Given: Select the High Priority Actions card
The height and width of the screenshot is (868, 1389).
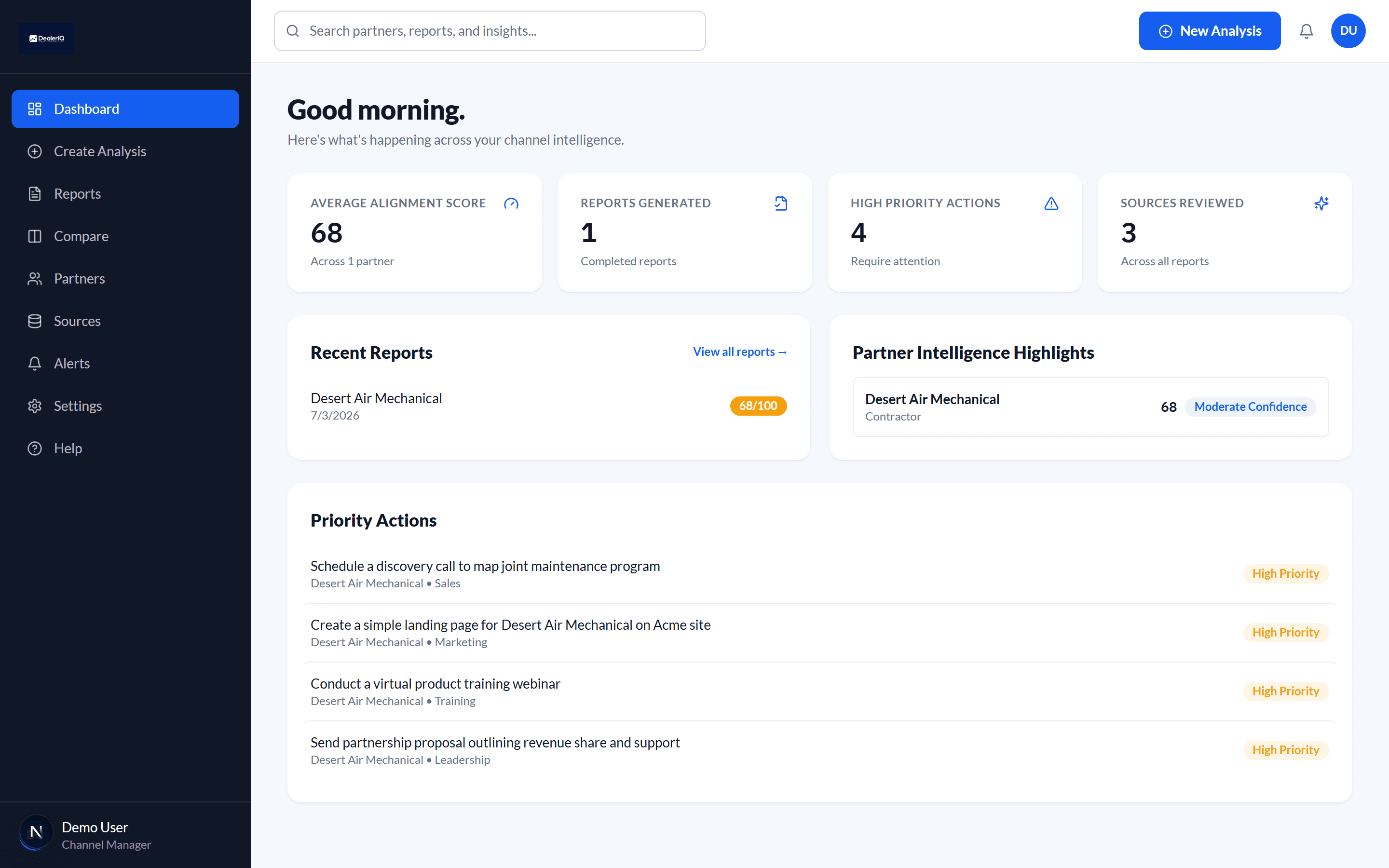Looking at the screenshot, I should (x=954, y=232).
